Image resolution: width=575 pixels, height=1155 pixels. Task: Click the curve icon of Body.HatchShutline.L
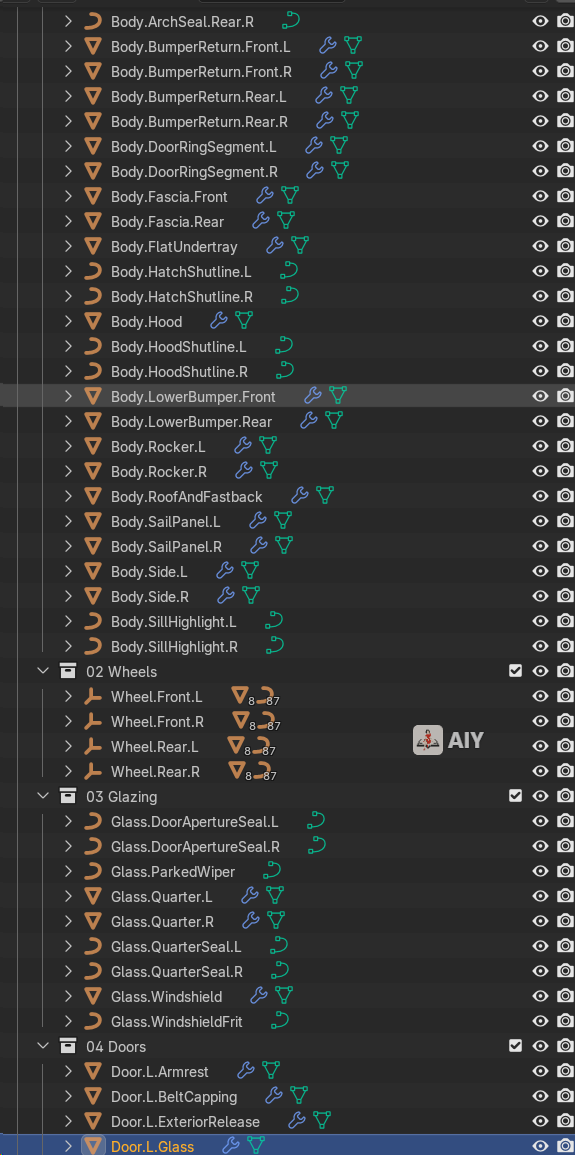[x=92, y=272]
